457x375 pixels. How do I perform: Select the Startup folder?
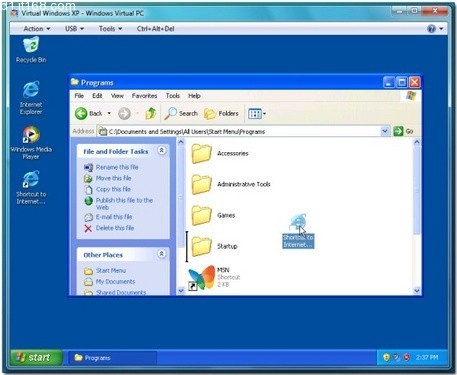(215, 246)
